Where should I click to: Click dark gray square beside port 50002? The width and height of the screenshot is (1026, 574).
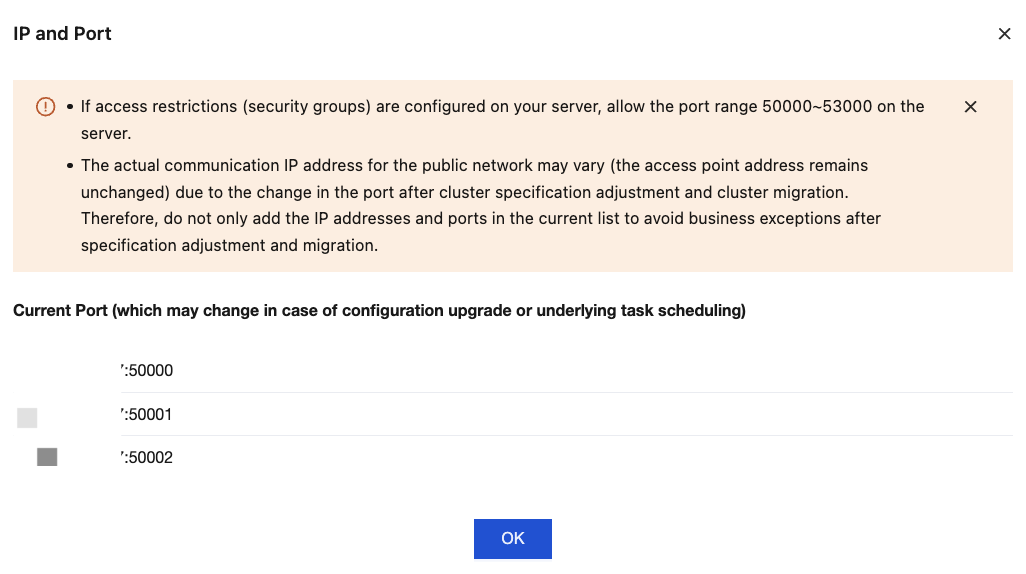(47, 457)
